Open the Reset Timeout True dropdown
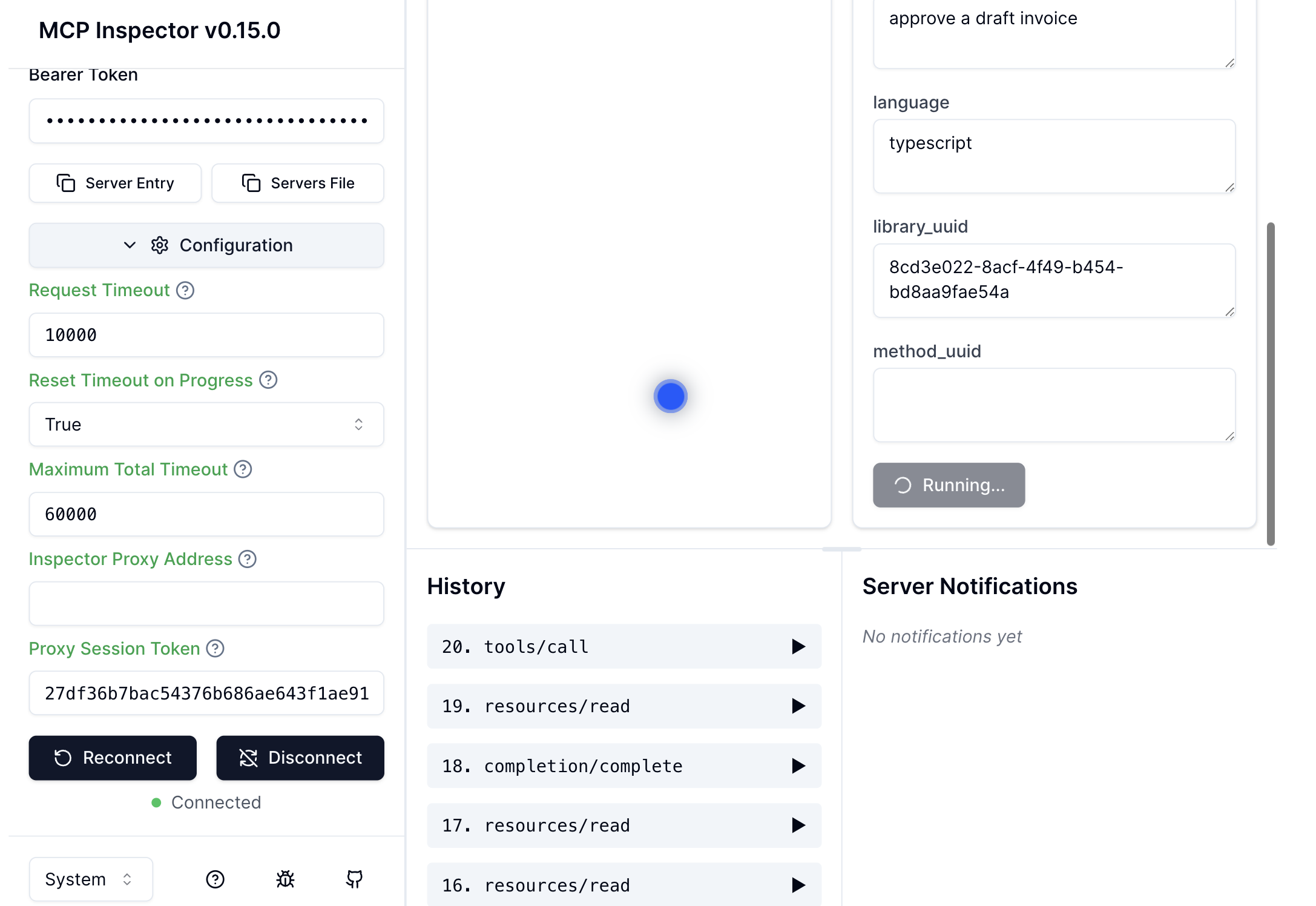 point(206,425)
